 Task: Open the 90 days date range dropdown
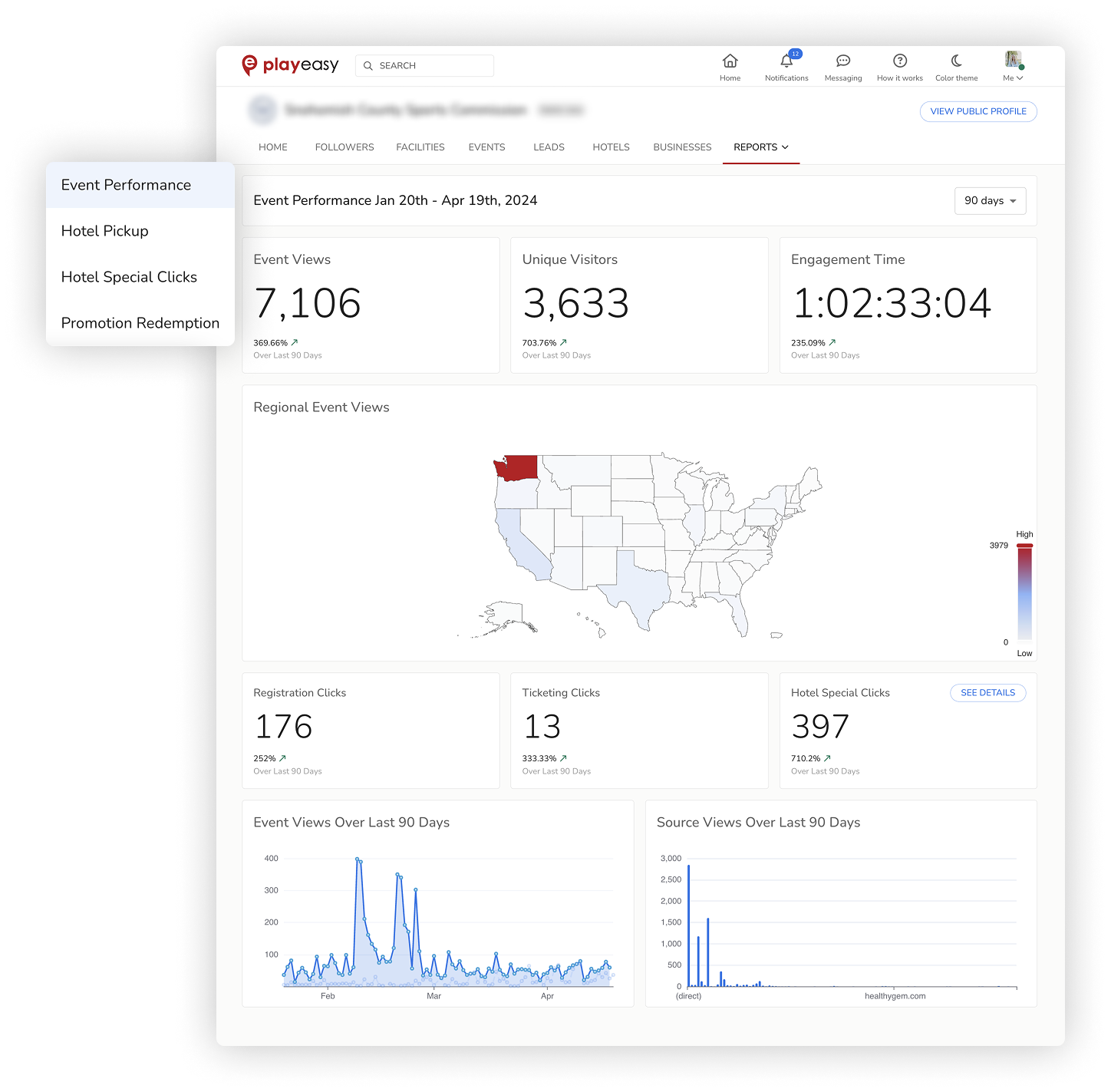[990, 200]
